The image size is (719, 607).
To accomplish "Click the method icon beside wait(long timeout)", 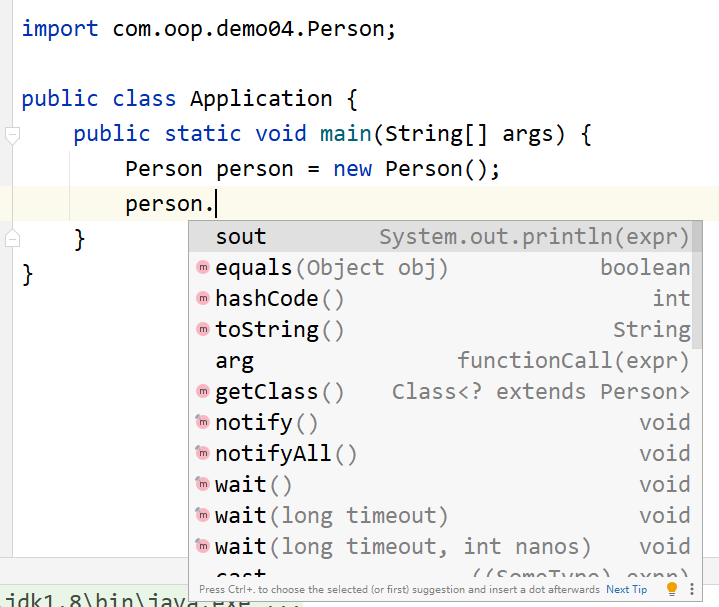I will tap(203, 515).
